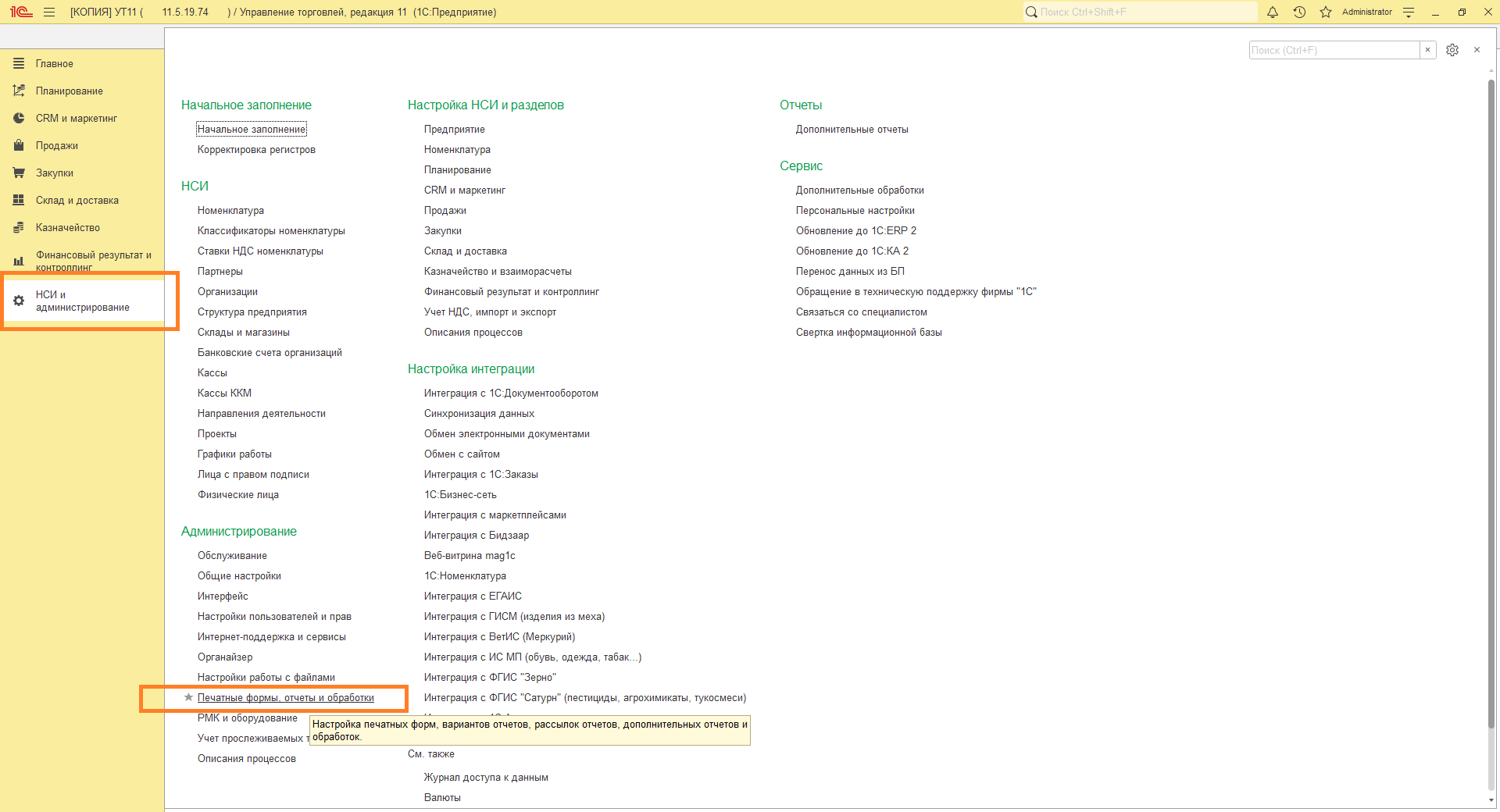The height and width of the screenshot is (812, 1500).
Task: Close the section menu panel
Action: [1477, 50]
